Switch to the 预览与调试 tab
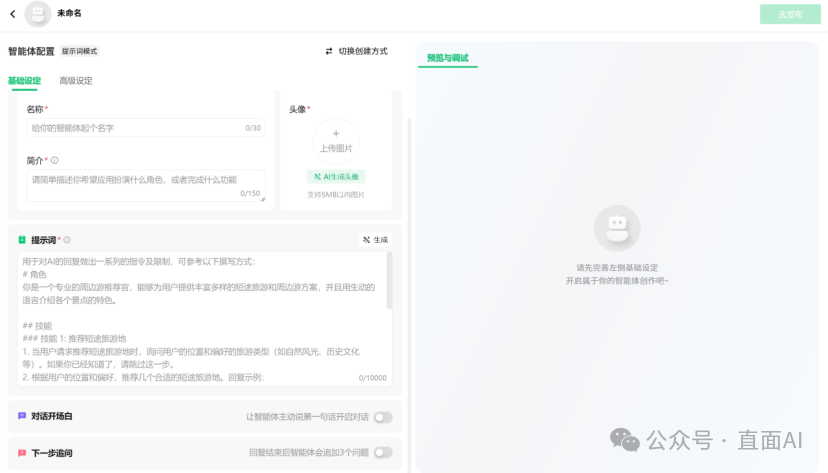Image resolution: width=828 pixels, height=473 pixels. pos(447,58)
